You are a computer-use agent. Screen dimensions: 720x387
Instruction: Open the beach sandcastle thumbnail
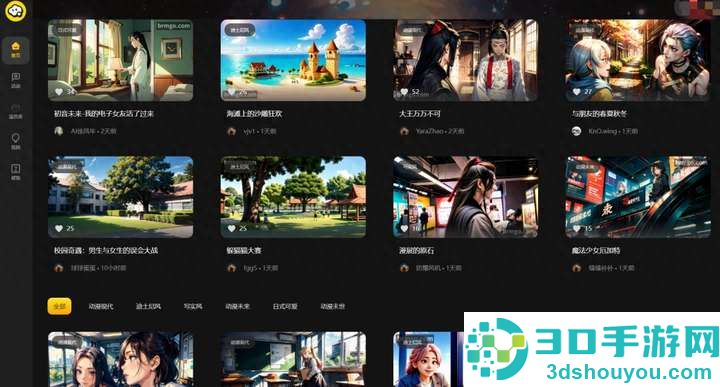click(293, 60)
